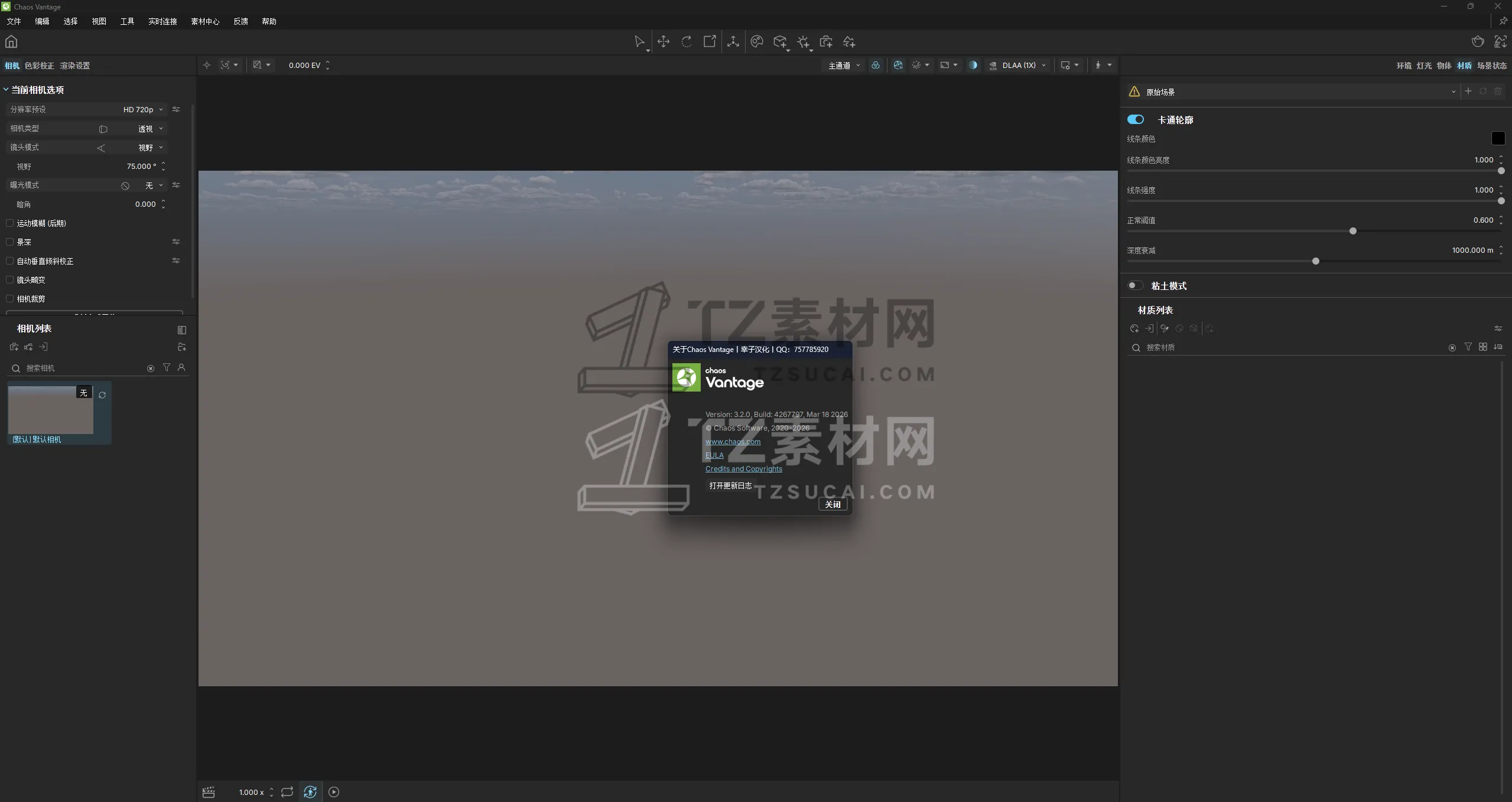Open the camera filter icon in camera list
This screenshot has height=802, width=1512.
[x=167, y=367]
